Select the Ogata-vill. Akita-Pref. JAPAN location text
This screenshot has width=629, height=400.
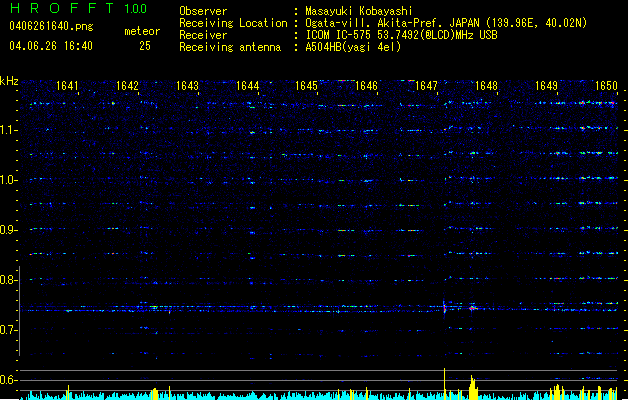[x=446, y=23]
